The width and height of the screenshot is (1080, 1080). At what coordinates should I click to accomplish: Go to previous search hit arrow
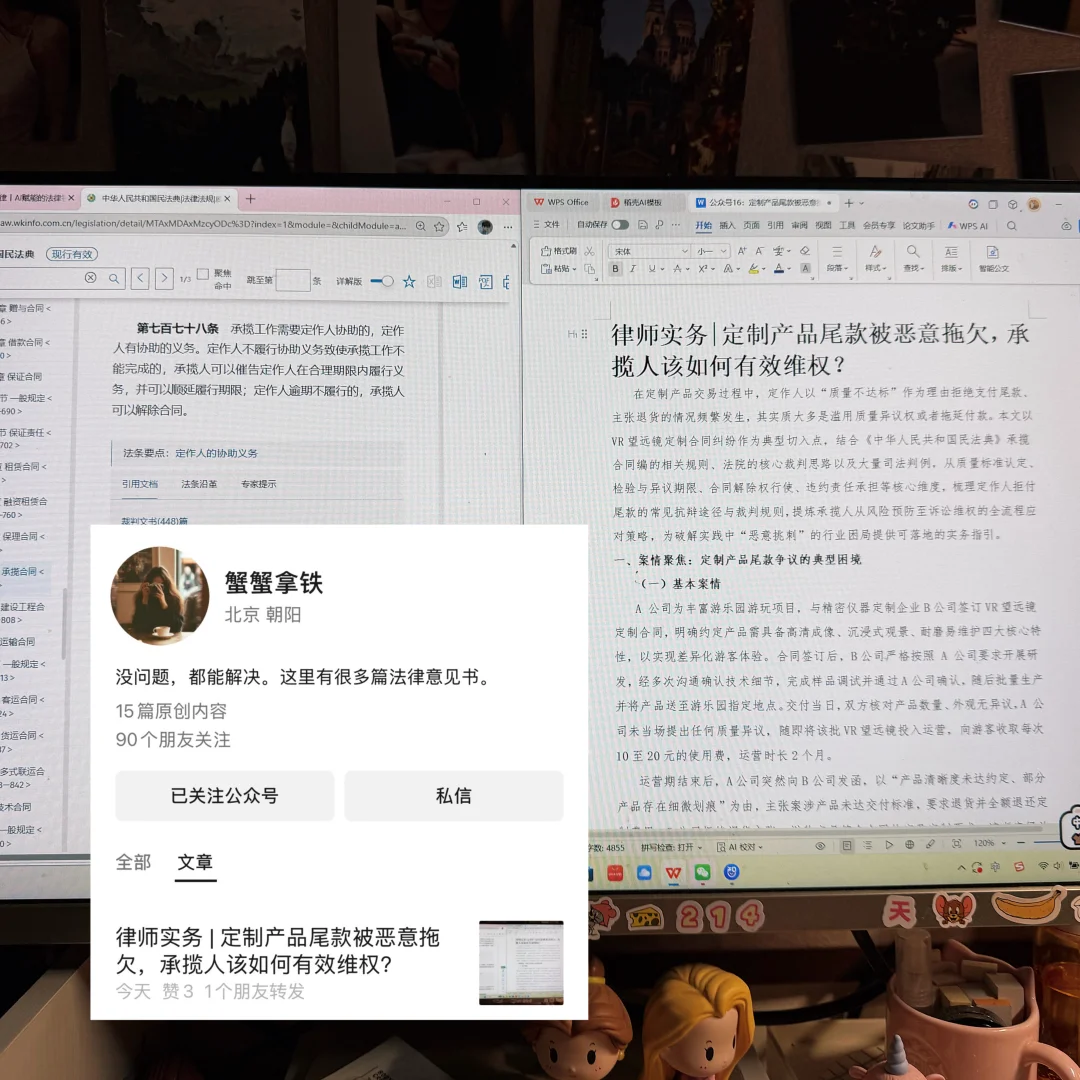tap(140, 278)
